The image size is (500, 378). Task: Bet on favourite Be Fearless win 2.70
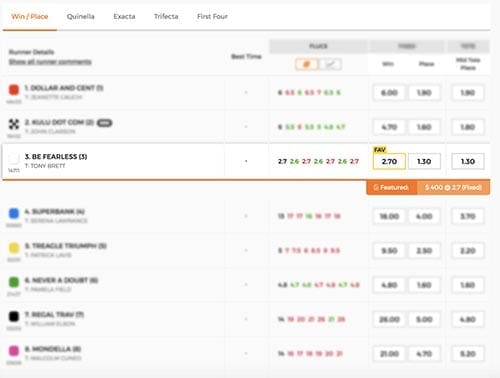[389, 162]
